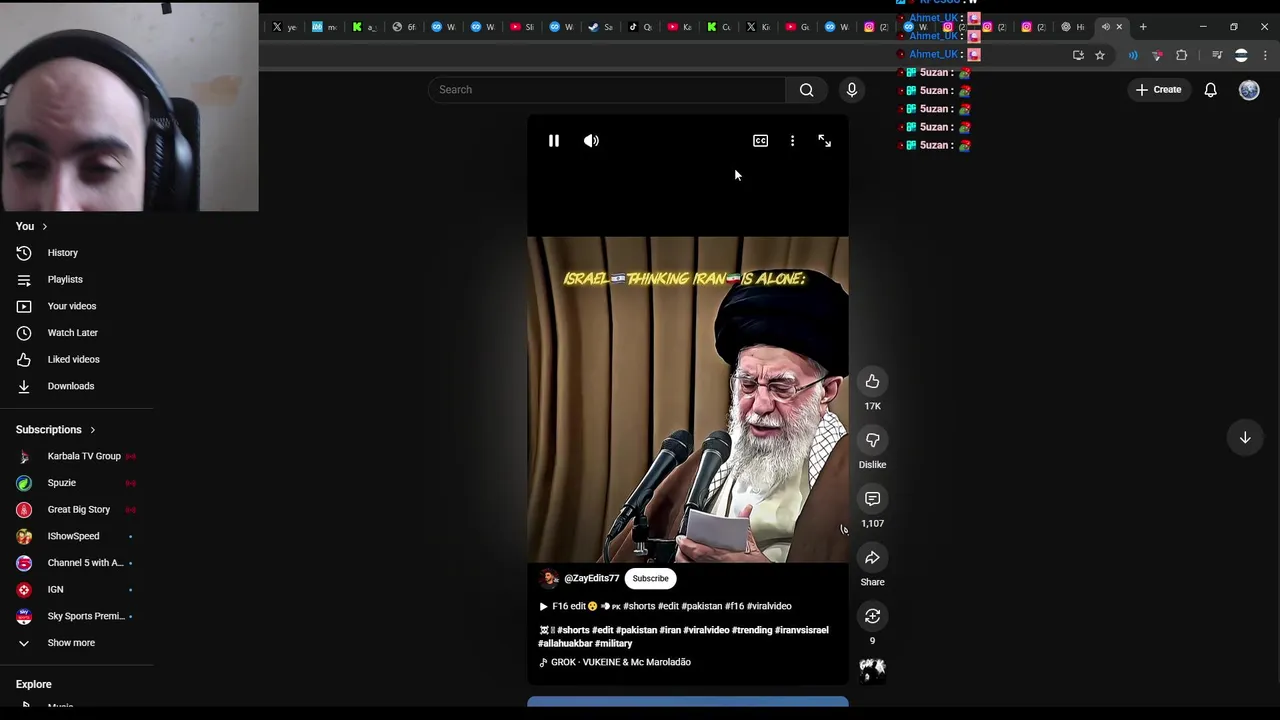Open the linked F16 edit video
The image size is (1280, 720).
point(665,606)
